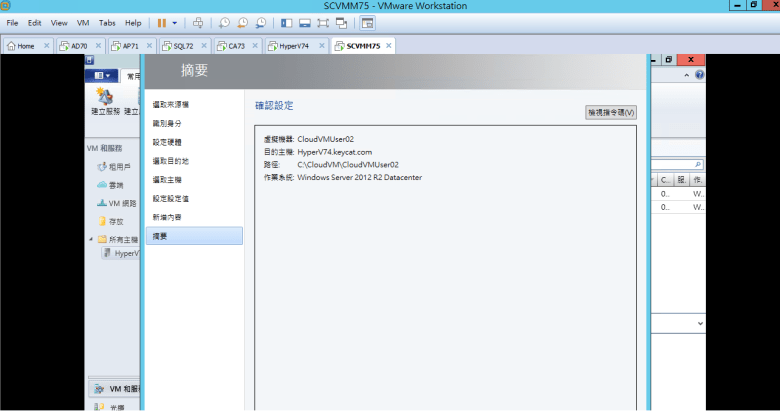The image size is (780, 411).
Task: Close the AD70 tab
Action: pyautogui.click(x=98, y=46)
